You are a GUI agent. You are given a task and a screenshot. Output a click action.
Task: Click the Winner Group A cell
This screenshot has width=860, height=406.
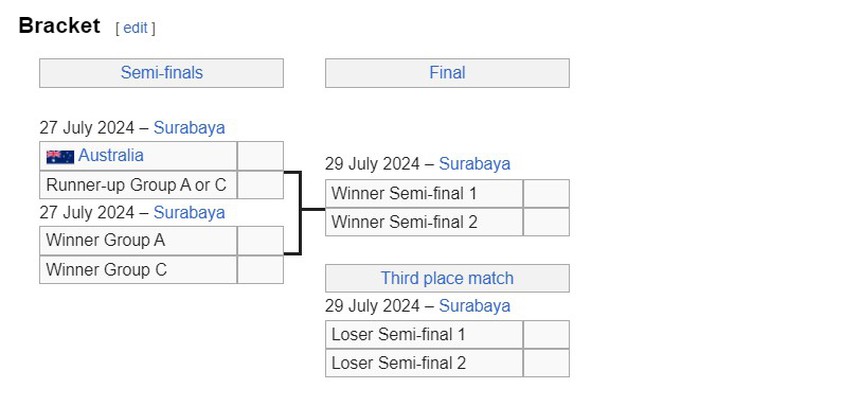(138, 241)
